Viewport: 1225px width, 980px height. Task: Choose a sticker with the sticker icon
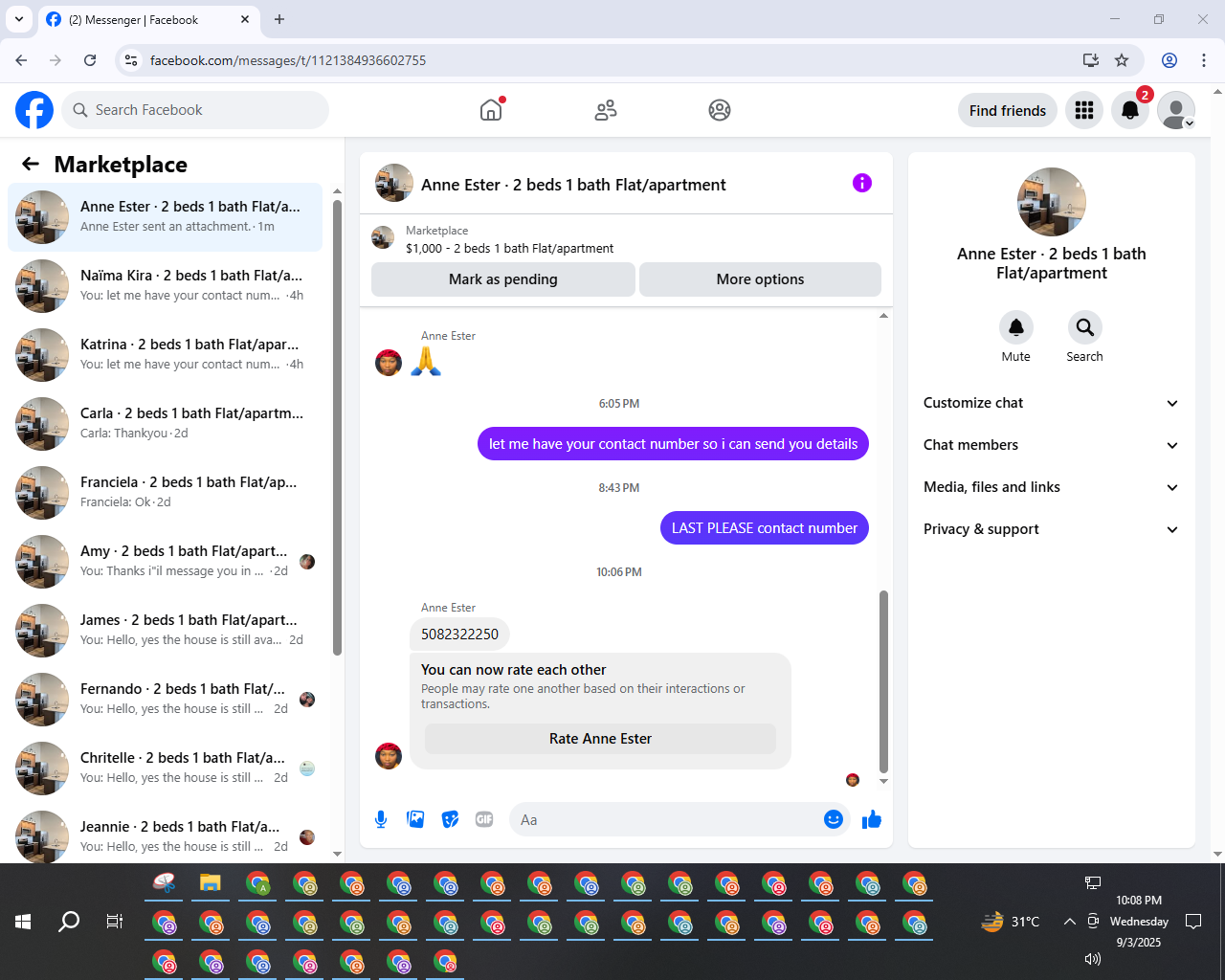click(450, 819)
